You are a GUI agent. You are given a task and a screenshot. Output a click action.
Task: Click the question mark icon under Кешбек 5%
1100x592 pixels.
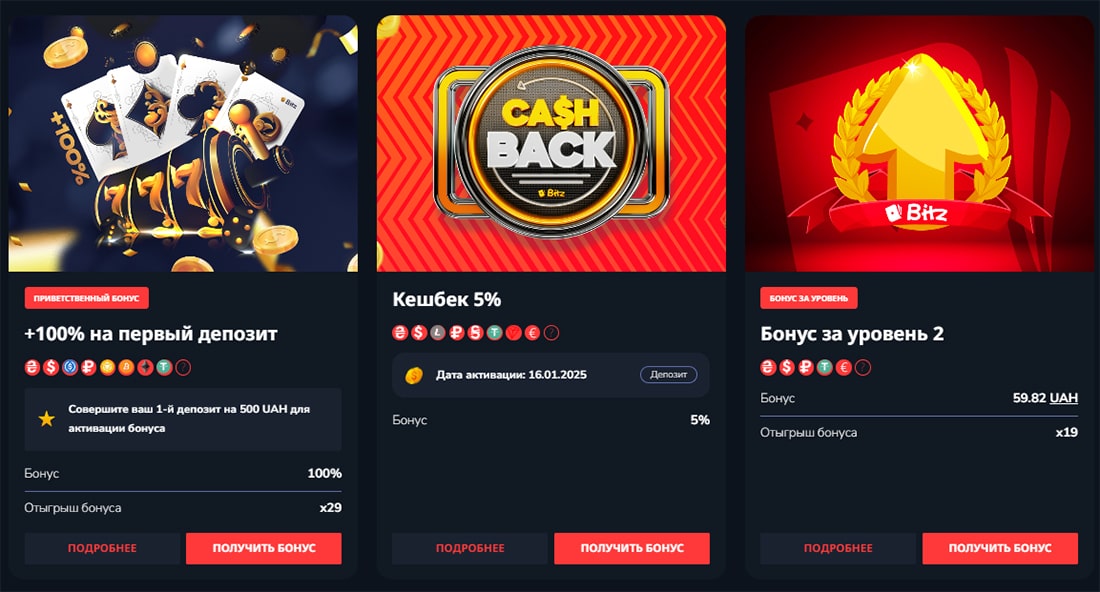click(x=551, y=332)
